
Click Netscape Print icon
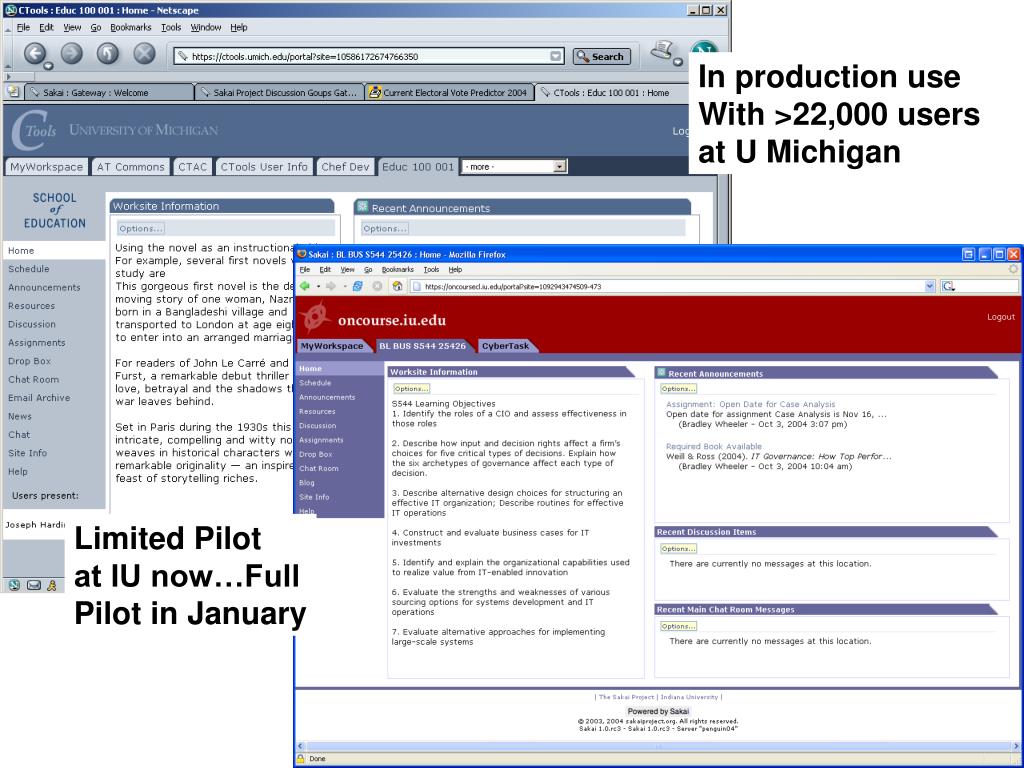pyautogui.click(x=662, y=52)
